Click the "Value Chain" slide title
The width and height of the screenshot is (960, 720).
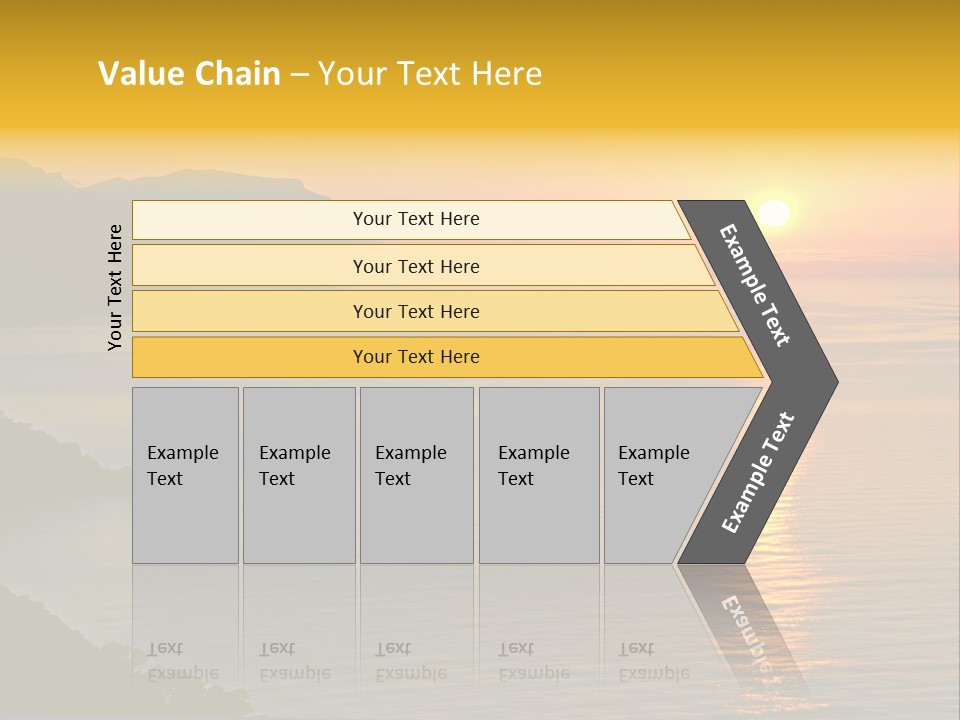point(189,74)
